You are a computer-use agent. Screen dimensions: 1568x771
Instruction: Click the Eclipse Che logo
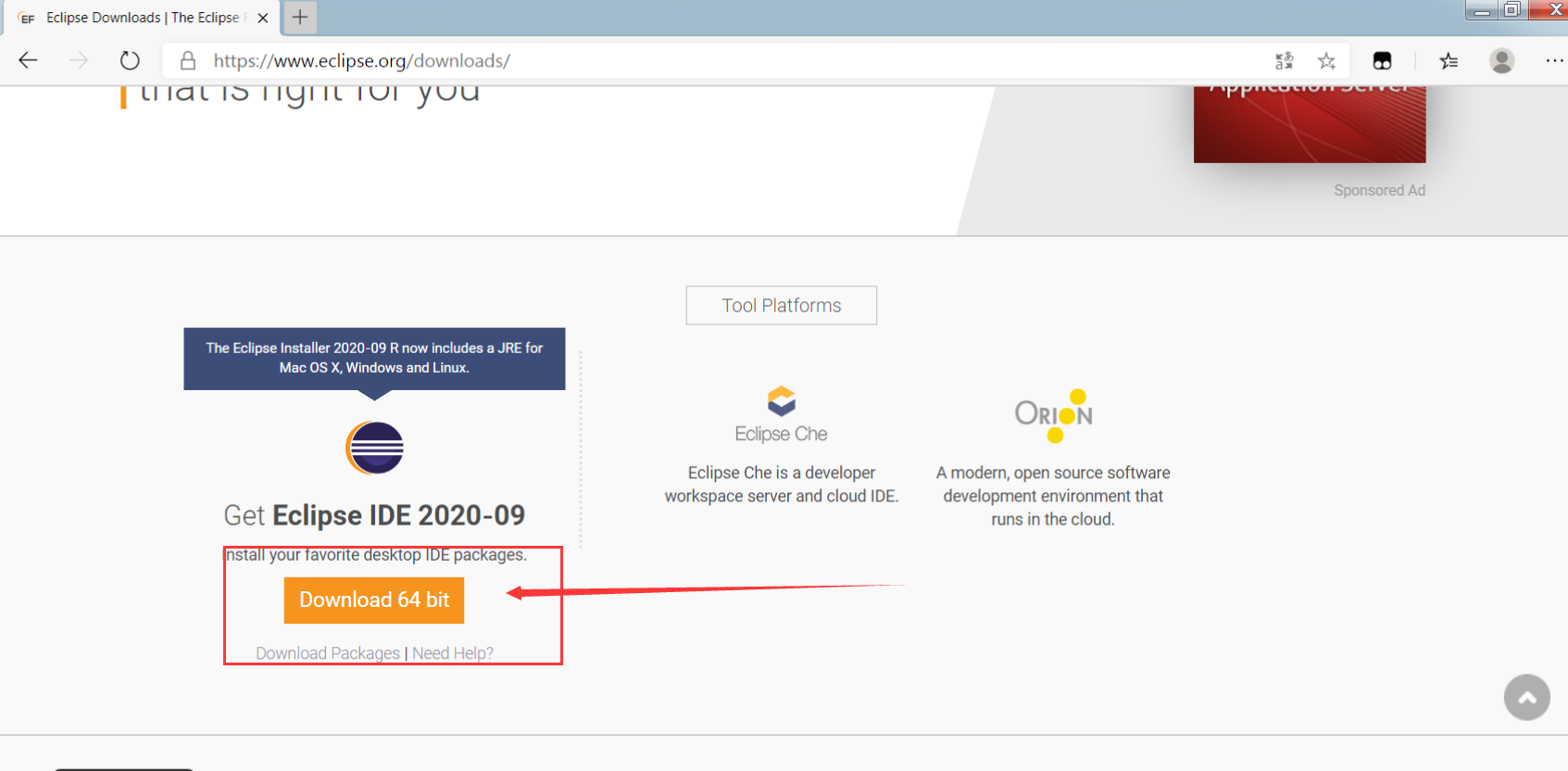(x=781, y=414)
